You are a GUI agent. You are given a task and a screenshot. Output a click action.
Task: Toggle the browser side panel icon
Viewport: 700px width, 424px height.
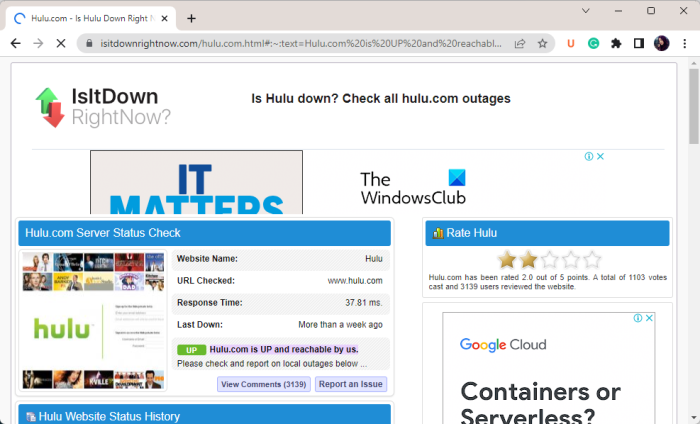[x=639, y=43]
